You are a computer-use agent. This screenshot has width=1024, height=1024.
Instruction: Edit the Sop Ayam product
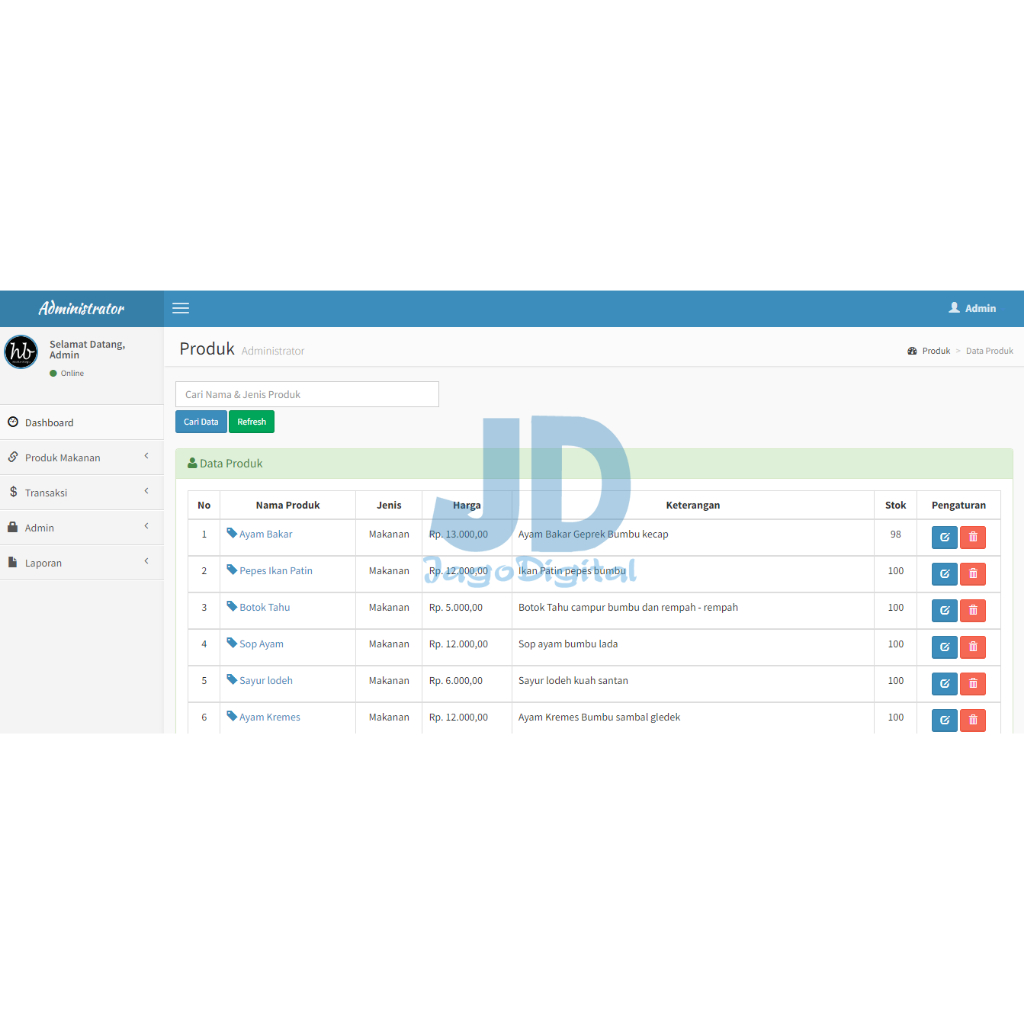click(x=944, y=647)
